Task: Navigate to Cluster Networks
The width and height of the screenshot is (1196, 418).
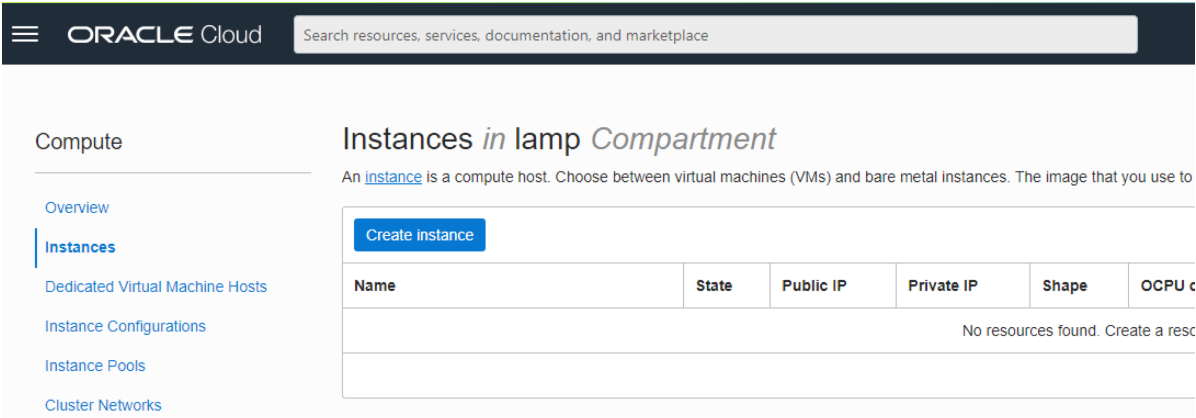Action: coord(103,405)
